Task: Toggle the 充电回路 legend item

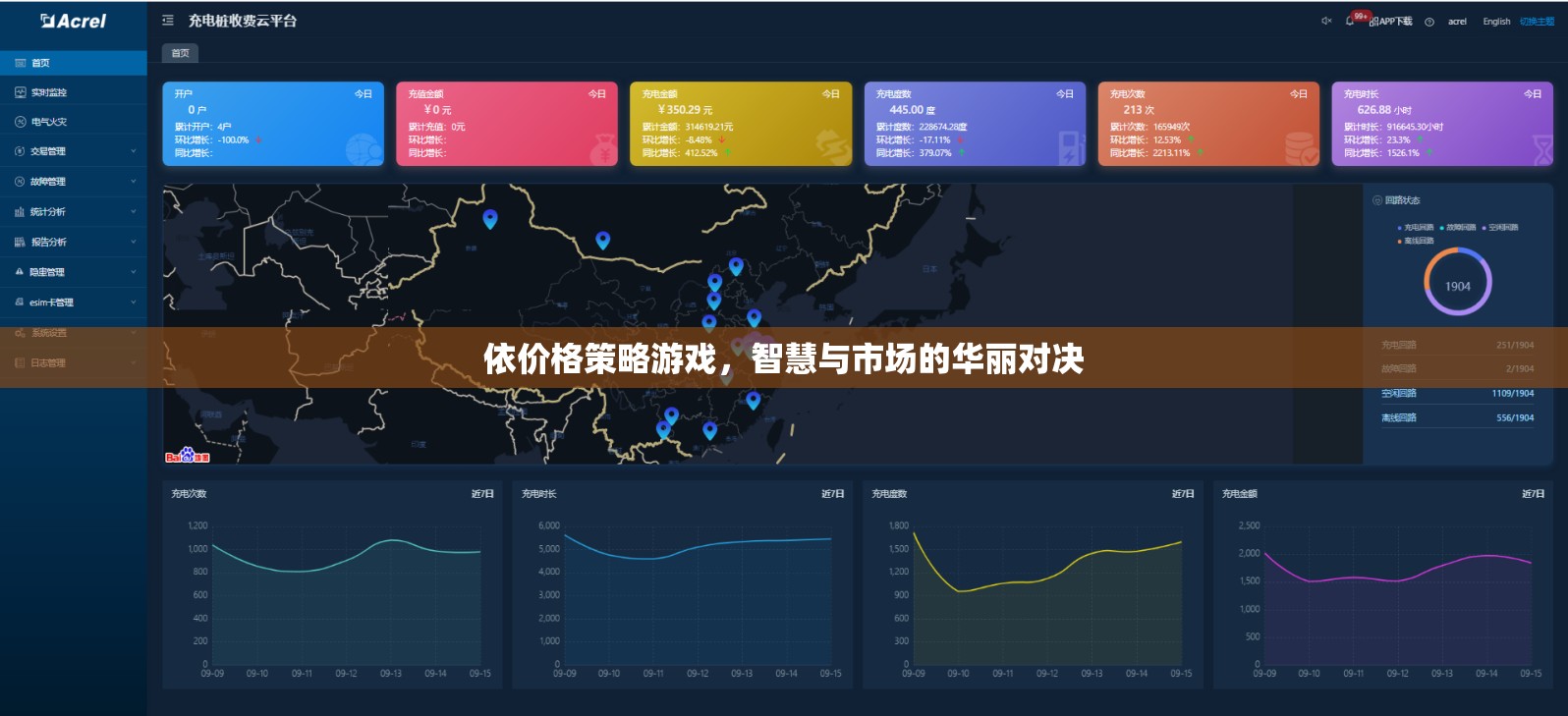Action: tap(1416, 228)
